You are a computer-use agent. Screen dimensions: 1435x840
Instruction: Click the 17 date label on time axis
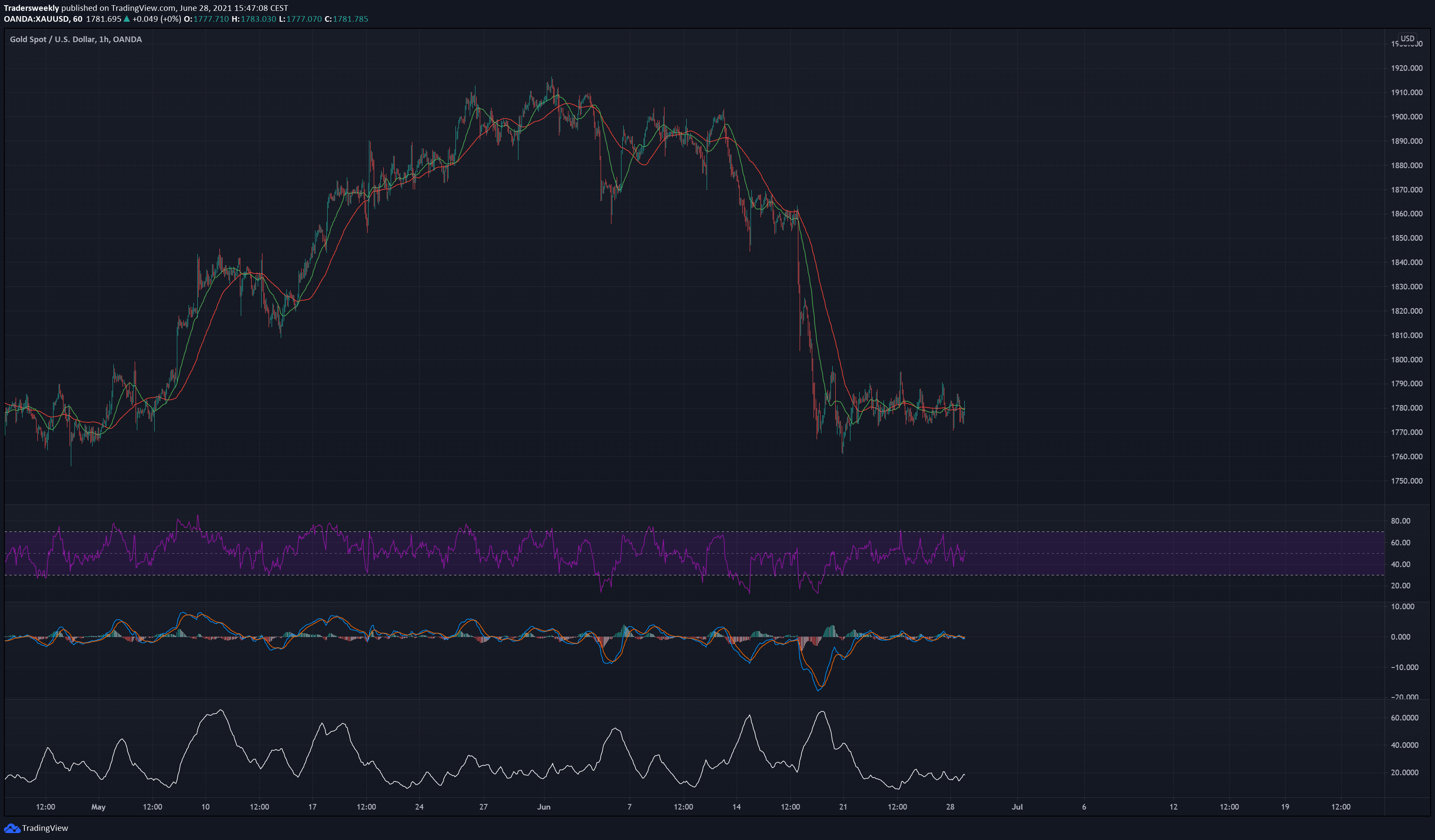tap(312, 807)
